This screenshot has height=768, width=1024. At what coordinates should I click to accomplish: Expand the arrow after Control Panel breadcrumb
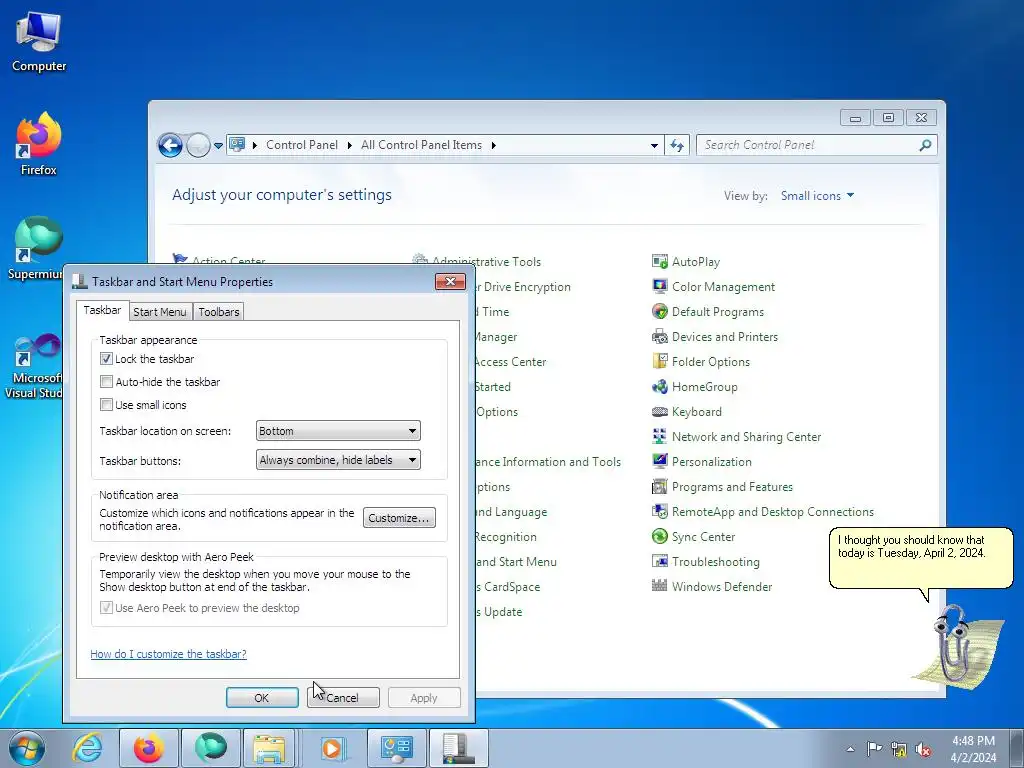tap(349, 145)
